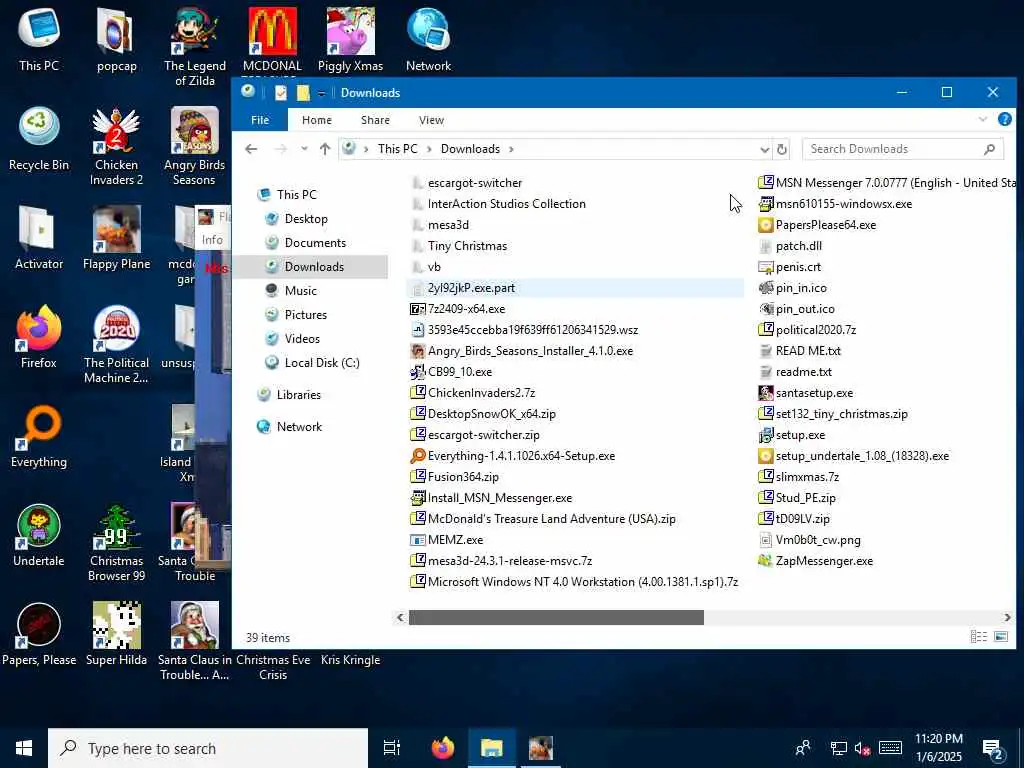Click This PC in the address breadcrumb
The image size is (1024, 768).
tap(397, 149)
